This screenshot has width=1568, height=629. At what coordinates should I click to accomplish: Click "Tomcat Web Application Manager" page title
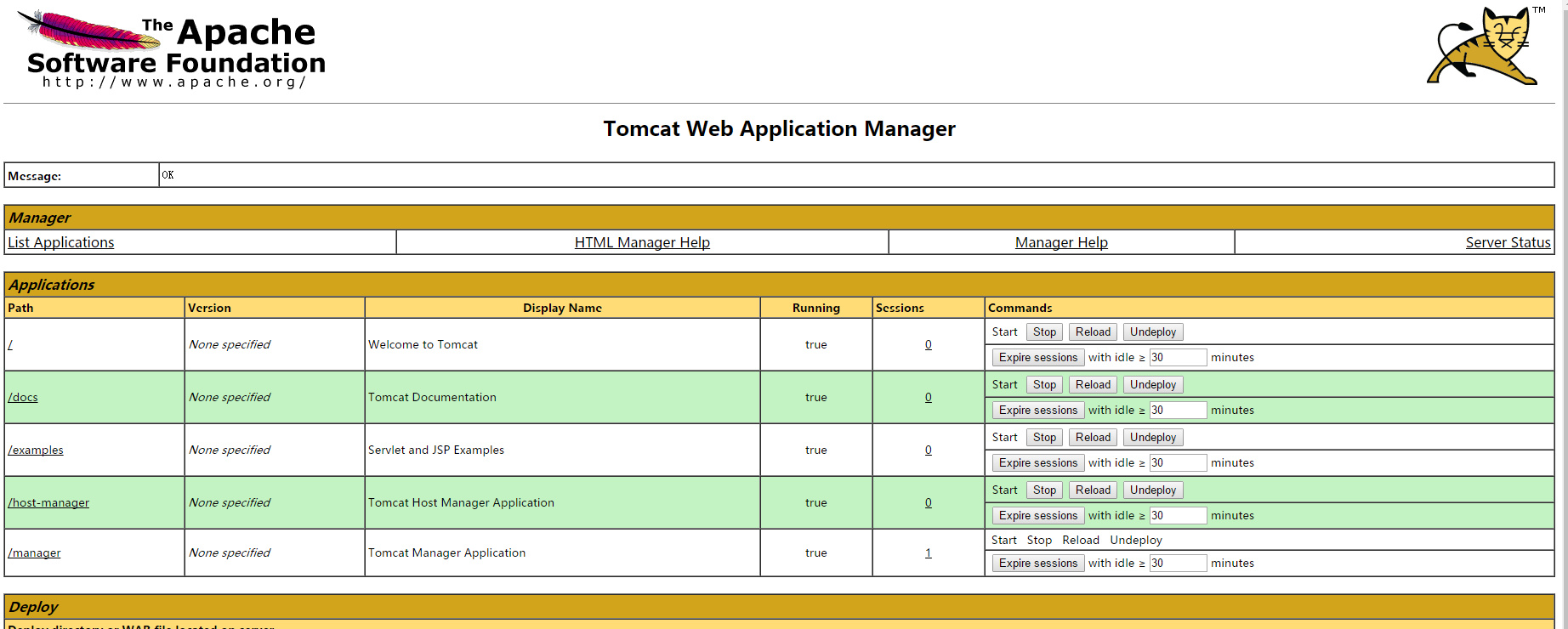click(779, 128)
